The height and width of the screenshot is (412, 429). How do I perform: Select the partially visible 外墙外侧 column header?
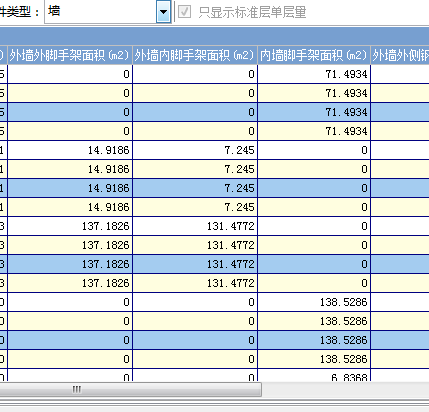400,55
